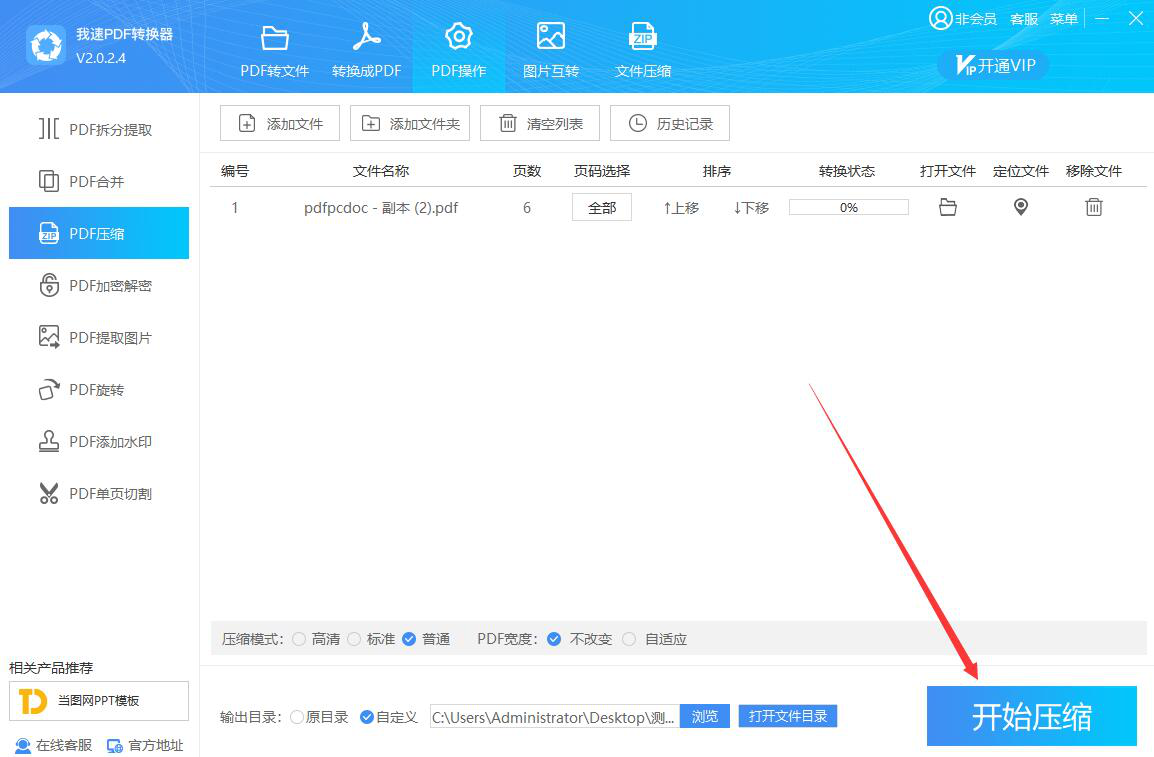This screenshot has height=757, width=1154.
Task: Click the 开通VIP button
Action: (x=994, y=65)
